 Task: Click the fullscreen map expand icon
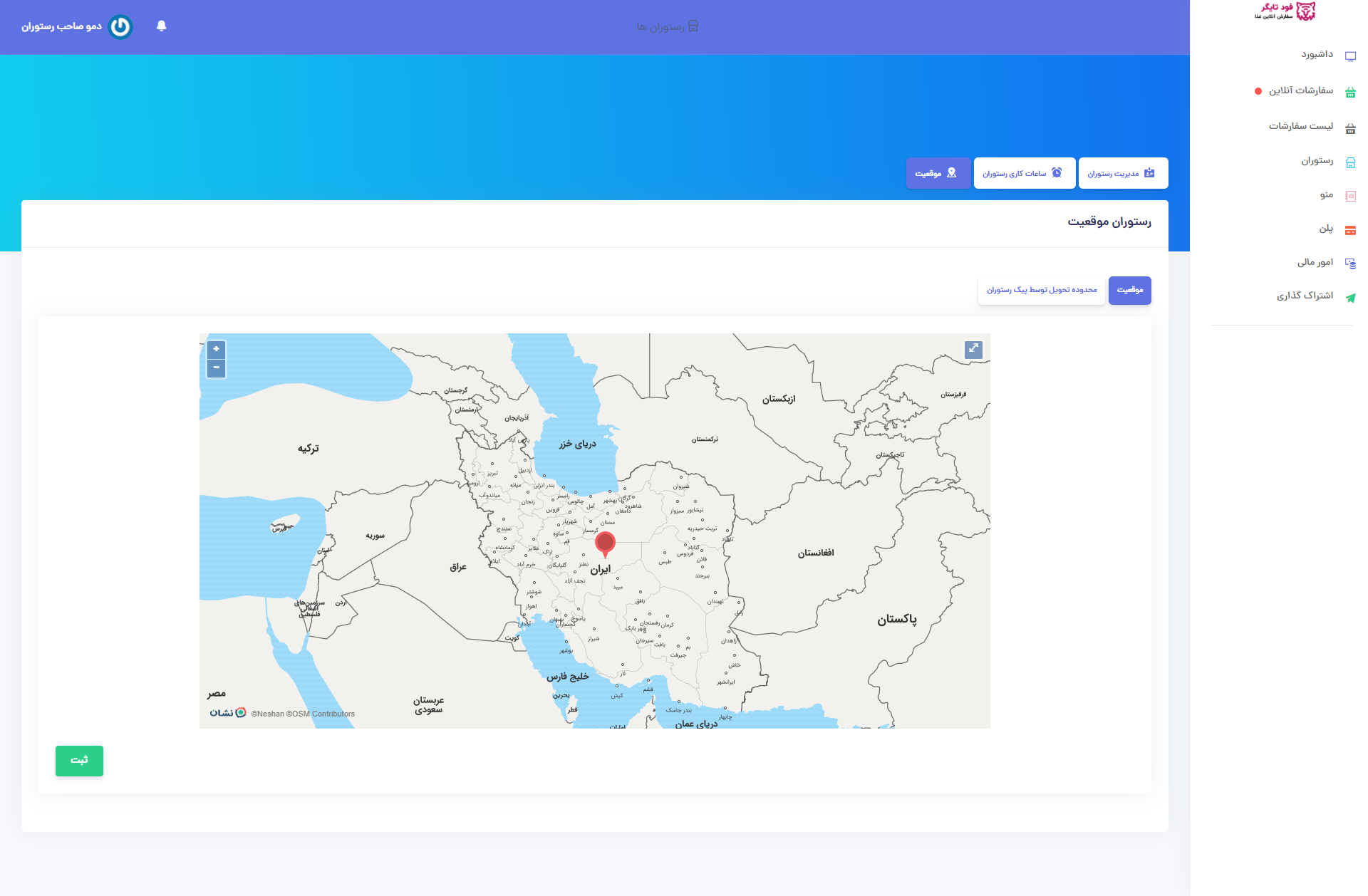tap(973, 349)
